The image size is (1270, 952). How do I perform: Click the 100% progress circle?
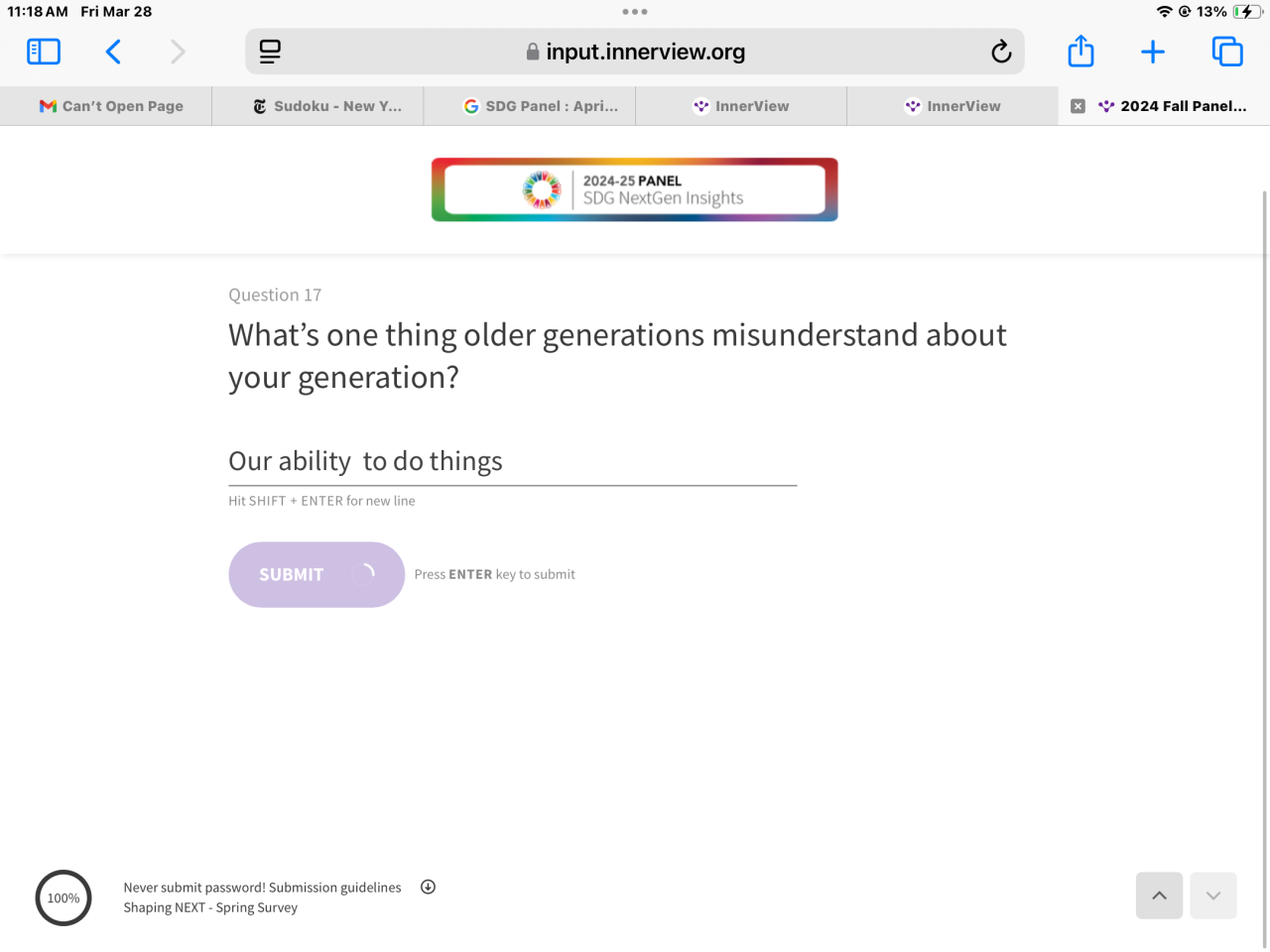63,898
